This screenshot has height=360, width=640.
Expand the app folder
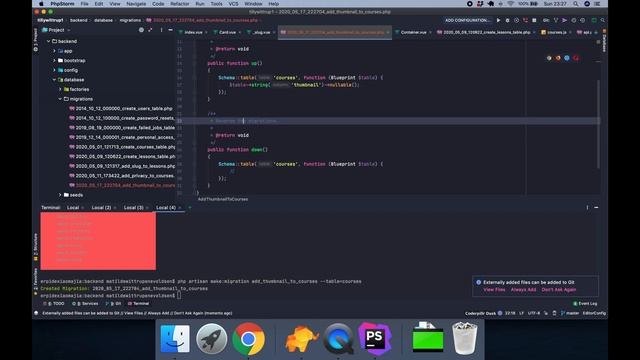(x=54, y=51)
